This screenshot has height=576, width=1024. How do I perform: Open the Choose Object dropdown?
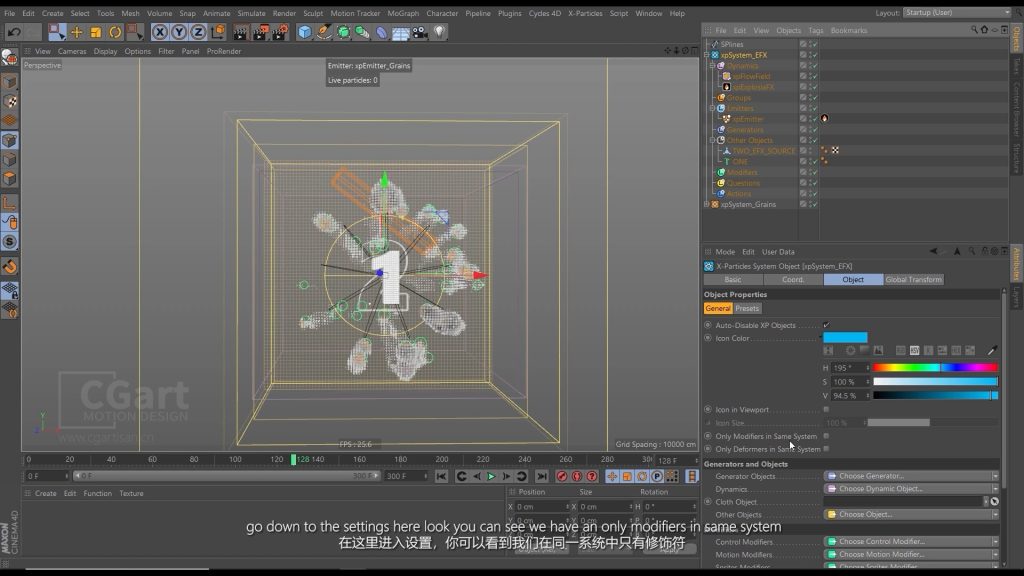point(911,515)
